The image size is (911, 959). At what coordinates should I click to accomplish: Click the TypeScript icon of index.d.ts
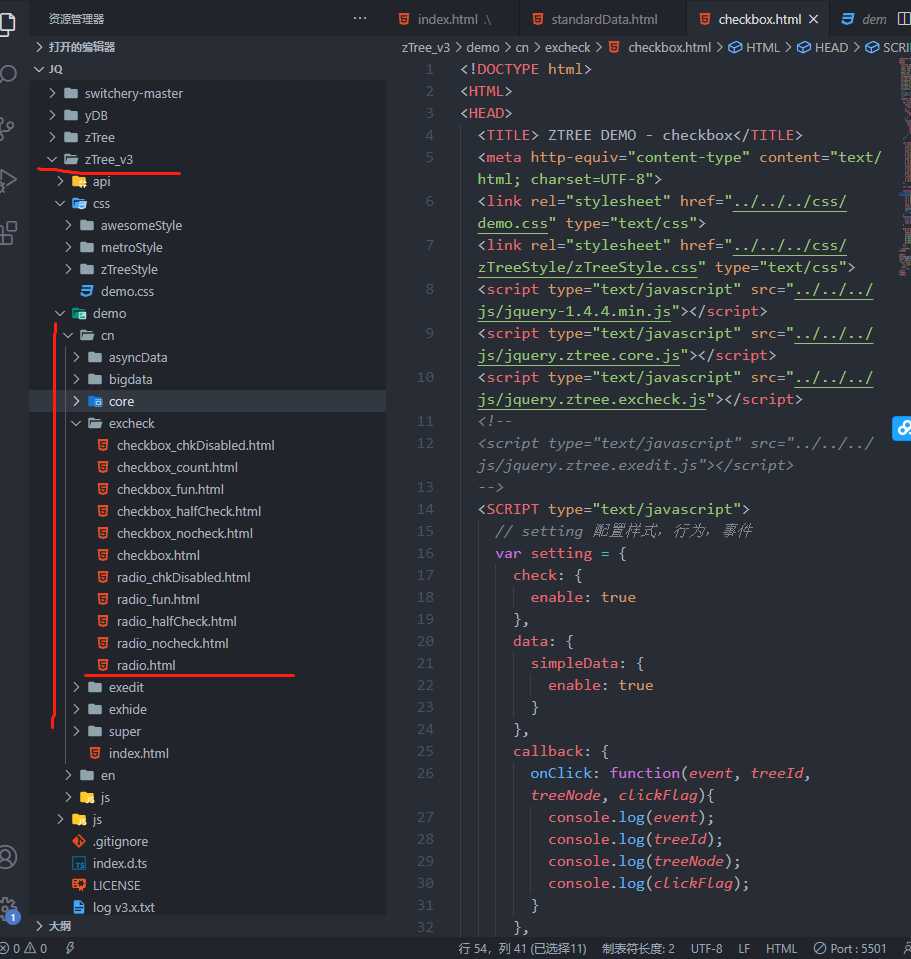(x=79, y=863)
